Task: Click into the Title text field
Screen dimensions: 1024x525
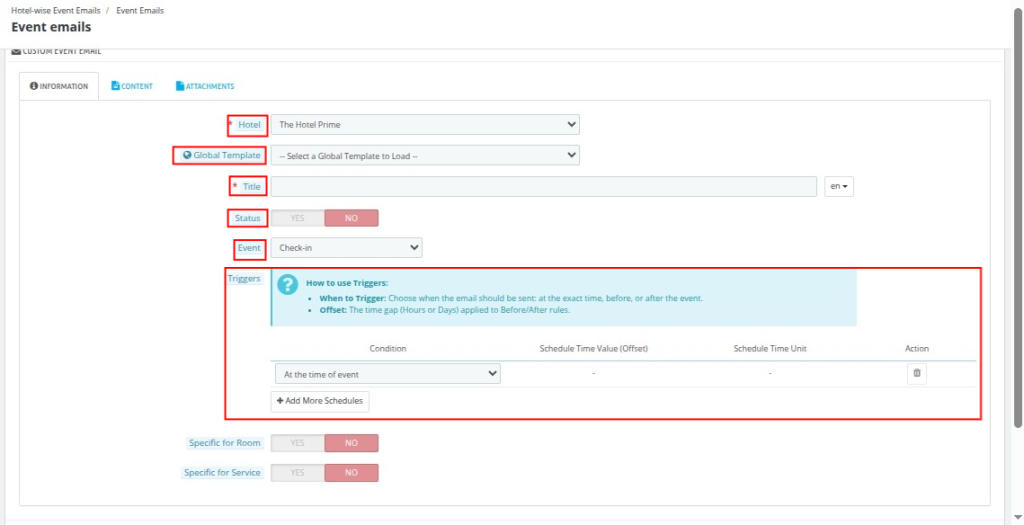Action: click(544, 187)
